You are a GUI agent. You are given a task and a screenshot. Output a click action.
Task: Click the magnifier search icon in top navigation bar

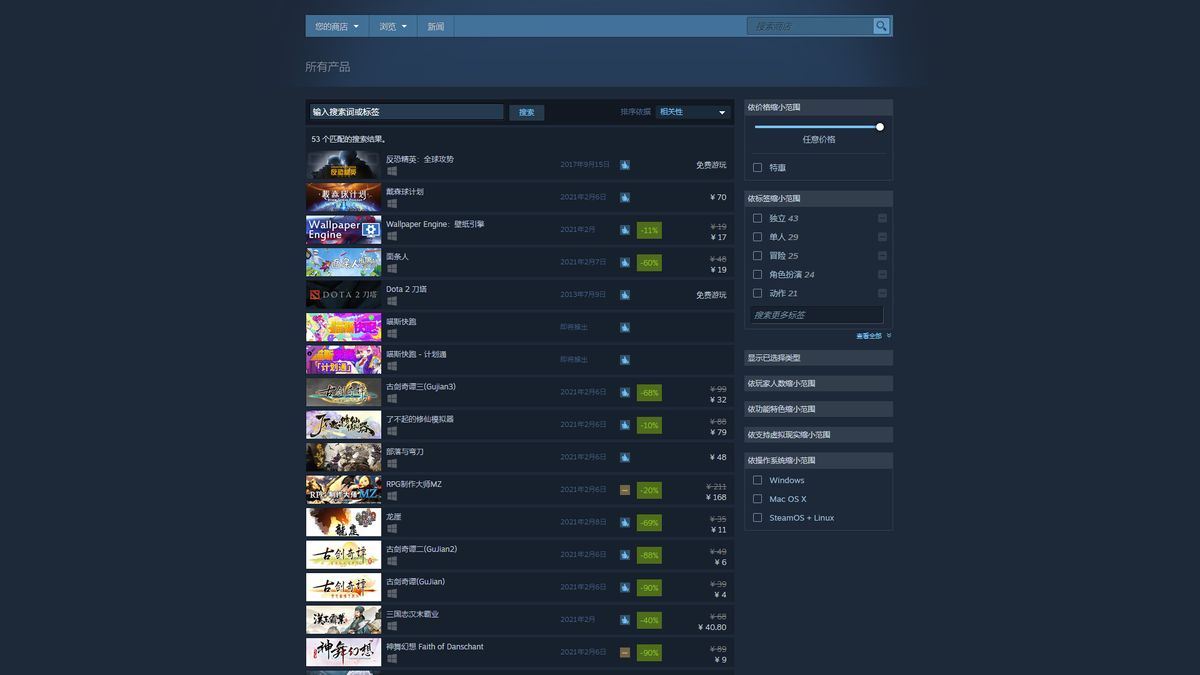click(880, 25)
